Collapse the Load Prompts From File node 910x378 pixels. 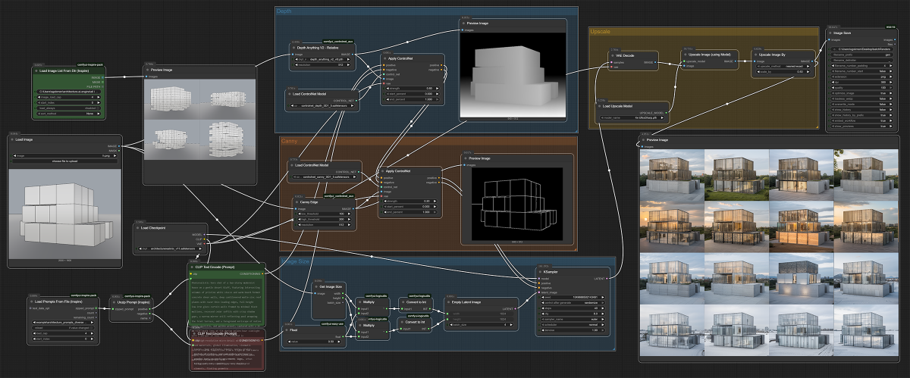pos(31,301)
